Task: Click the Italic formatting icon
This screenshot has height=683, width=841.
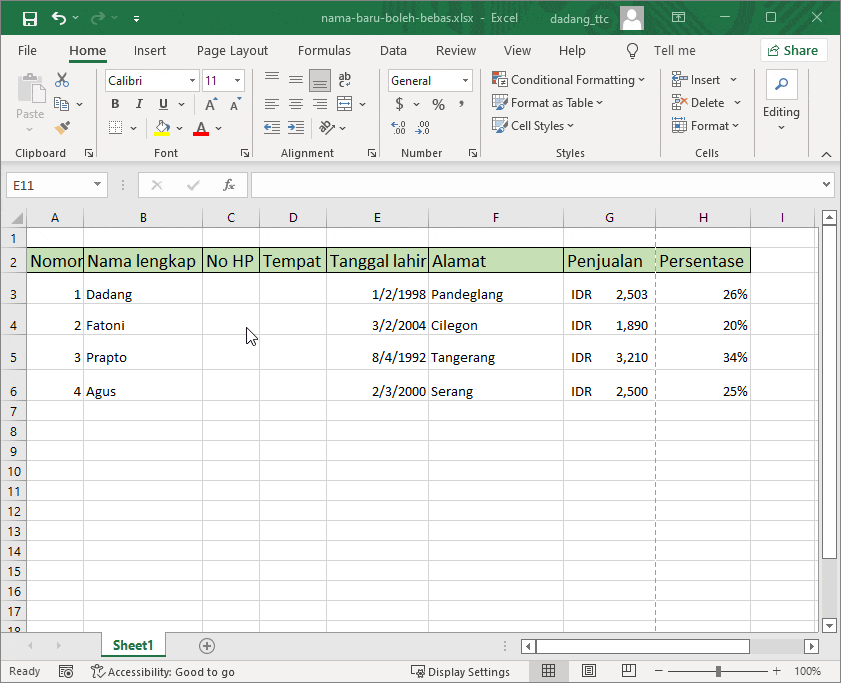Action: 139,103
